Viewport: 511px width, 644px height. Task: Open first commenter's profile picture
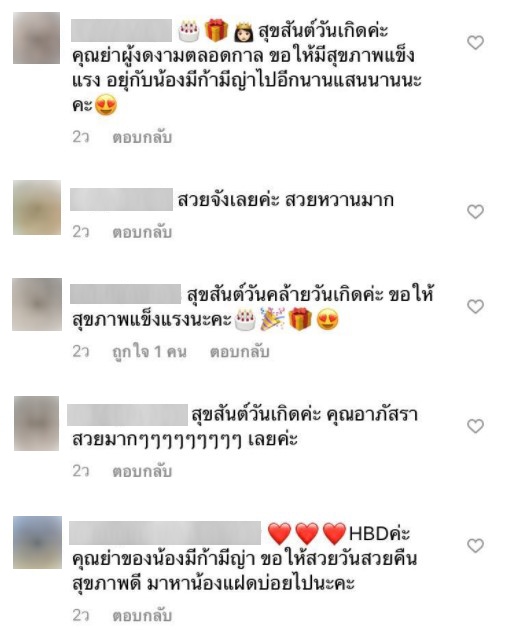pos(37,38)
